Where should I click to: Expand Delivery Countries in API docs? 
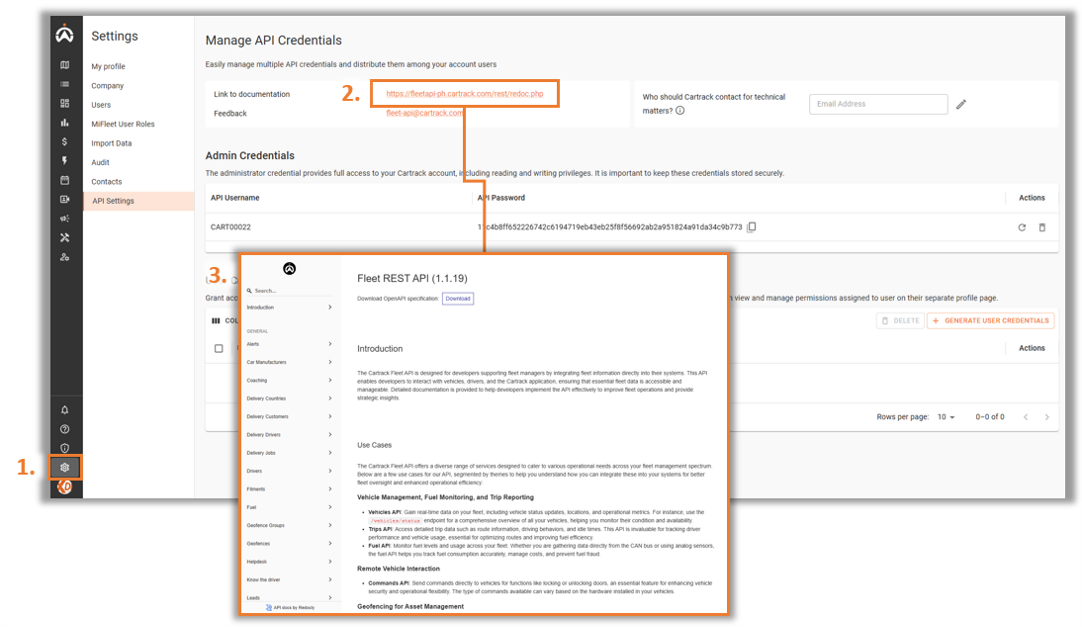pos(290,399)
